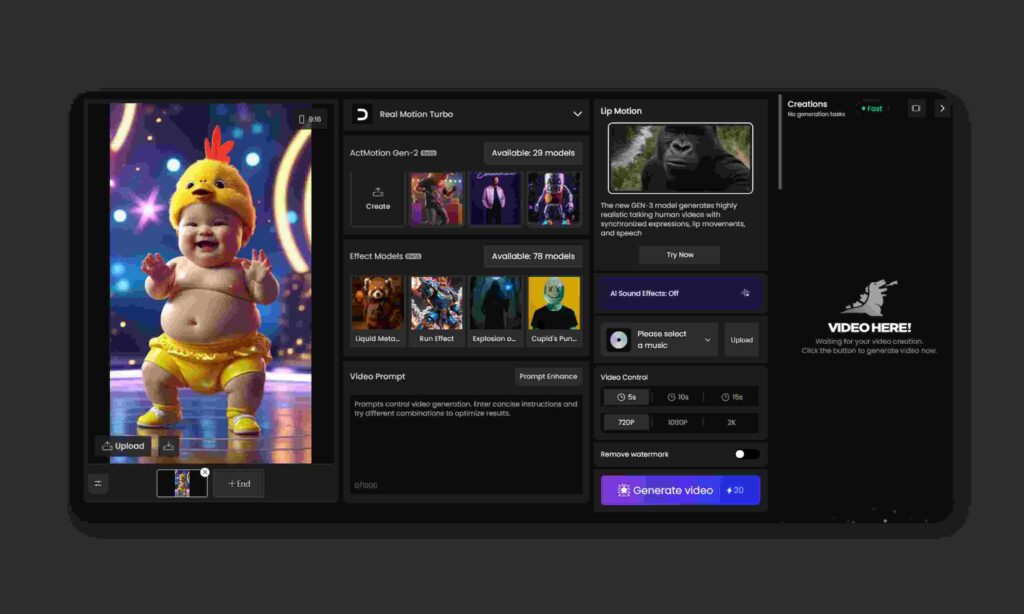Click the download icon beside Upload
This screenshot has height=614, width=1024.
pos(169,446)
